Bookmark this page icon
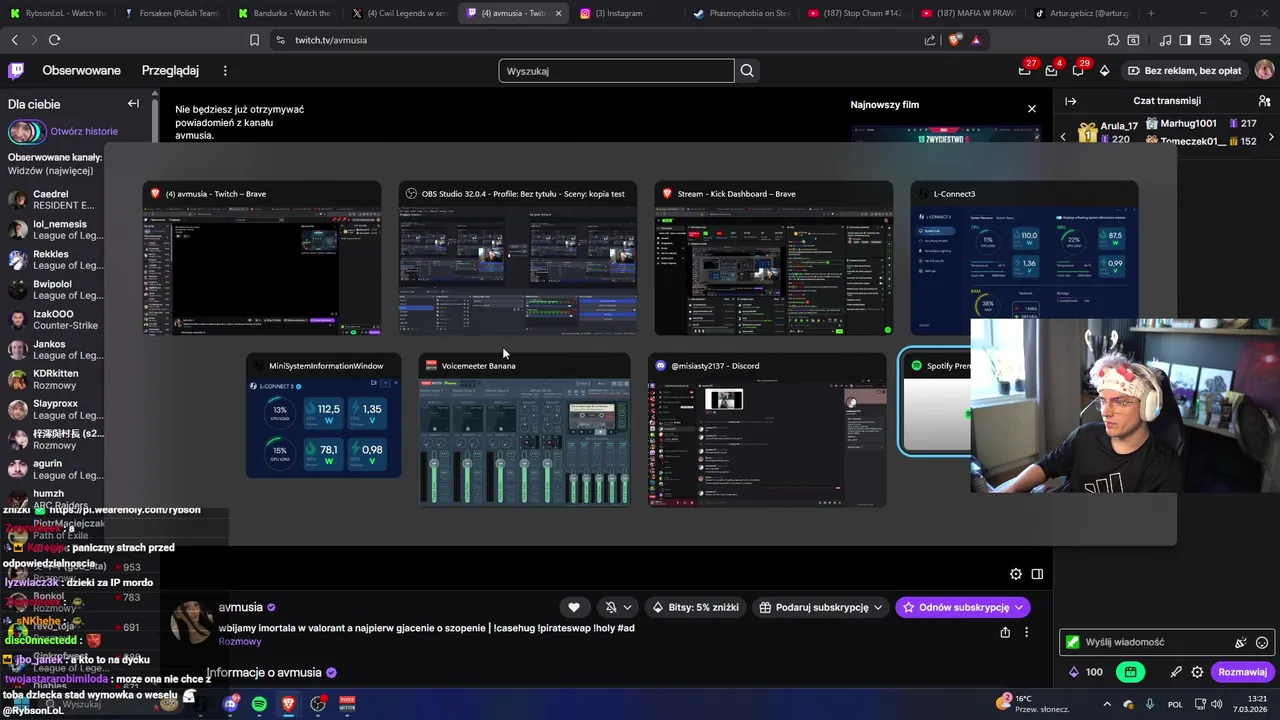 (x=254, y=40)
